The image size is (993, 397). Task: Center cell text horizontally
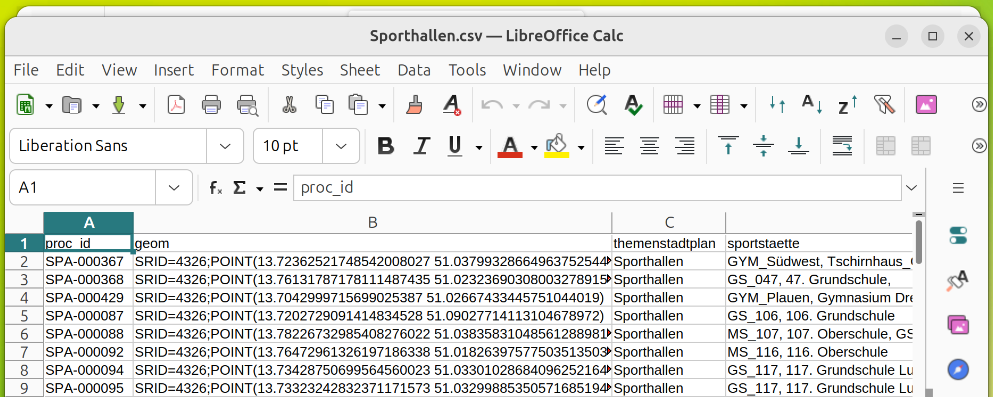(648, 146)
